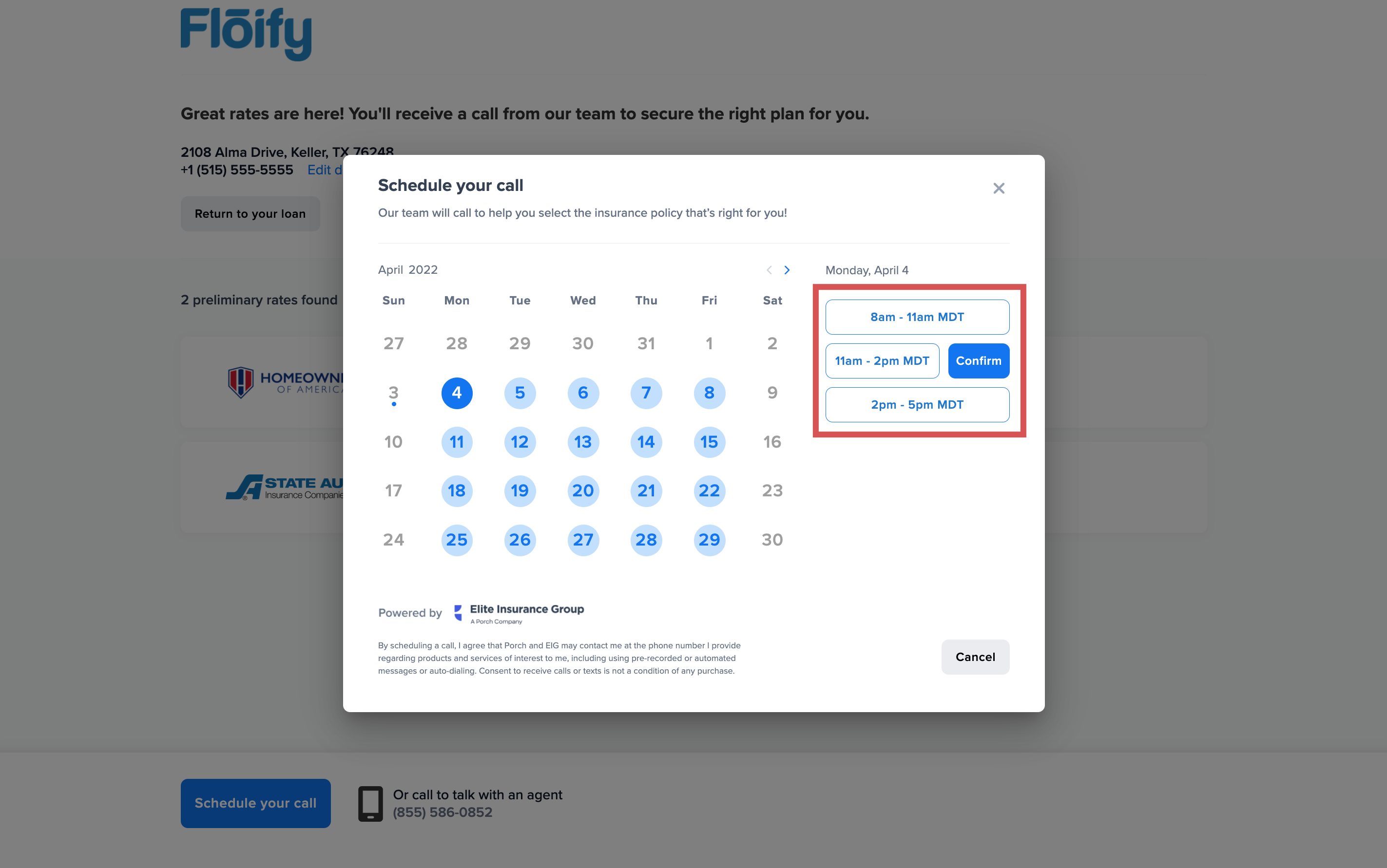The width and height of the screenshot is (1387, 868).
Task: Click the phone icon beside agent number
Action: tap(370, 803)
